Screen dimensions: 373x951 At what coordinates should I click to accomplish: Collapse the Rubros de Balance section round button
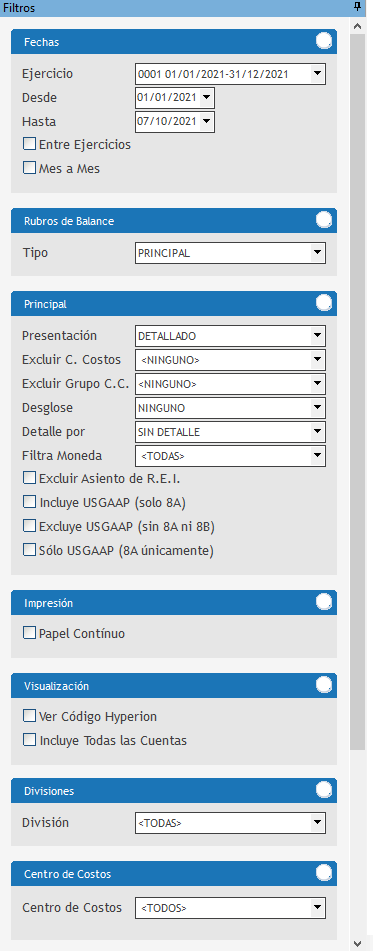coord(324,220)
